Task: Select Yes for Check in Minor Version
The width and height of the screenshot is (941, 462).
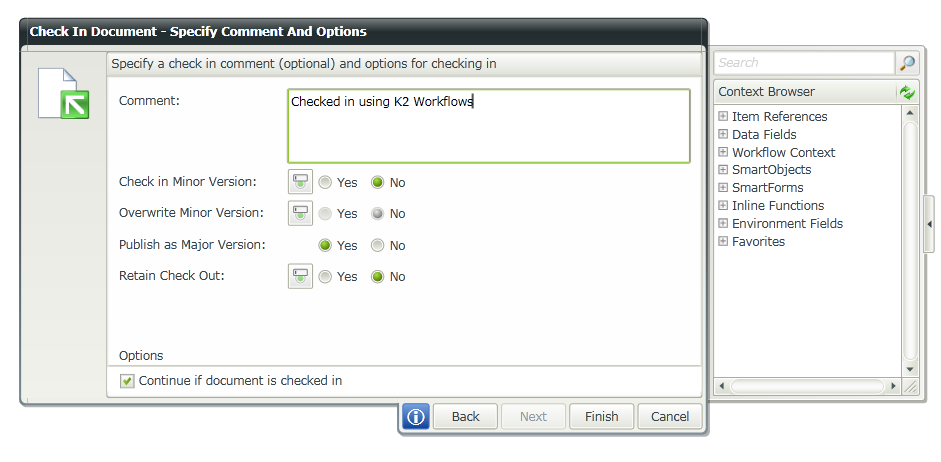Action: point(326,183)
